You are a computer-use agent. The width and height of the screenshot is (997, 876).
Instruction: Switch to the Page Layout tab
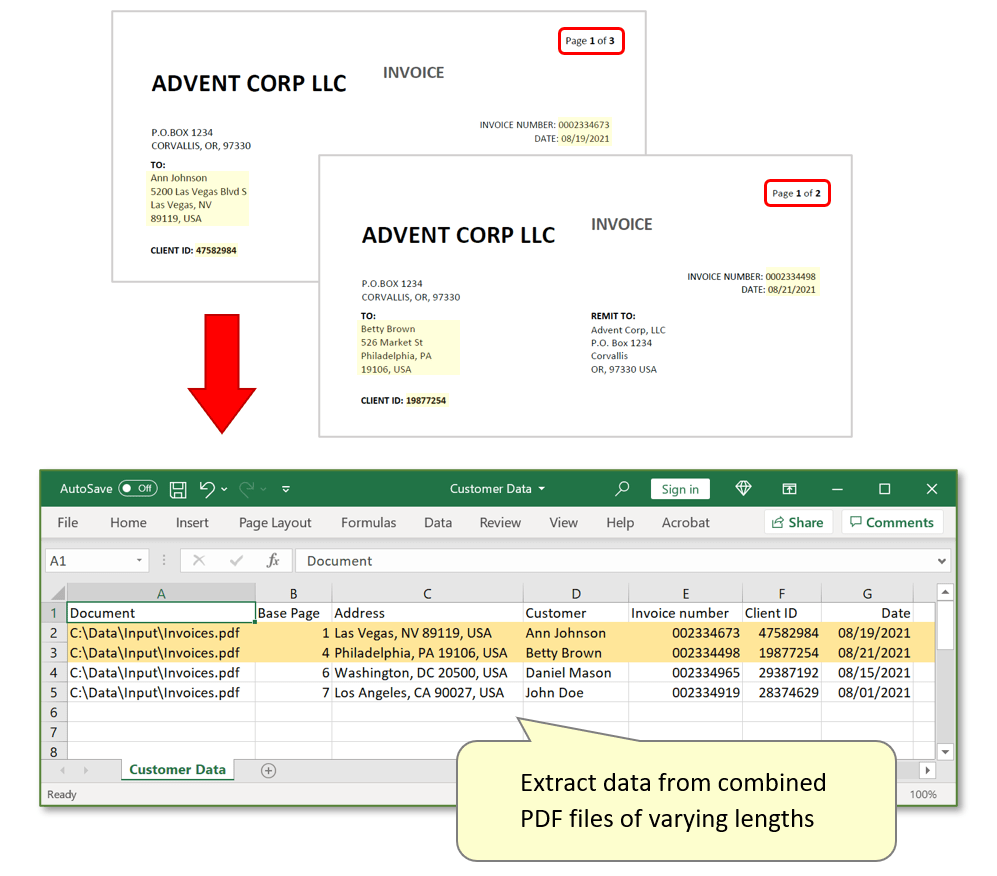coord(275,523)
